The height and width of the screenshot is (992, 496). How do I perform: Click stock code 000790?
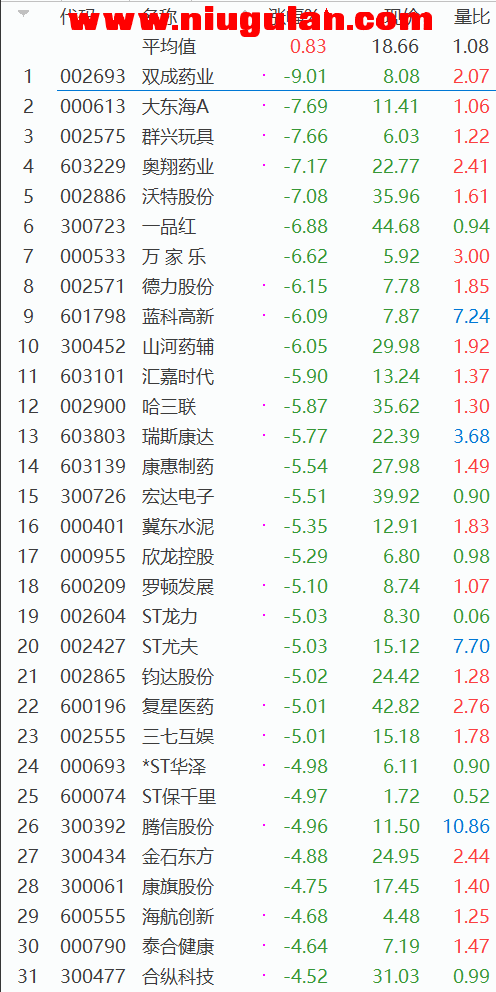click(x=93, y=946)
